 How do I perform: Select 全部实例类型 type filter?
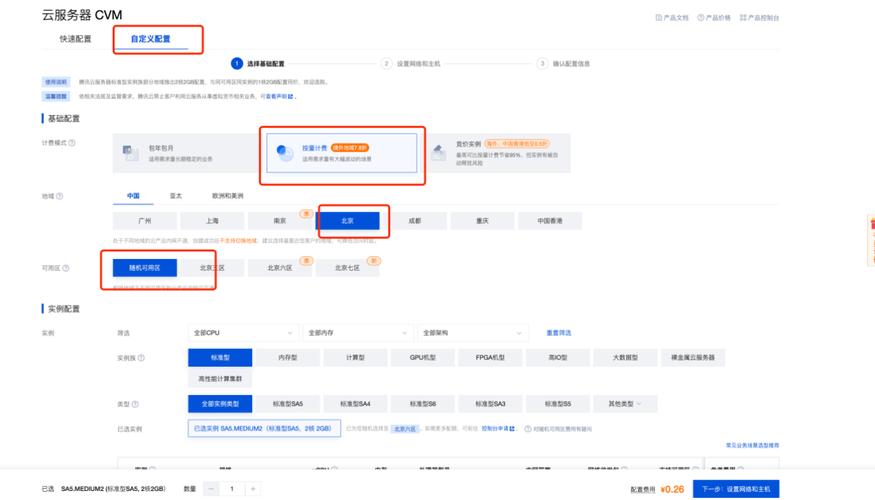click(220, 404)
